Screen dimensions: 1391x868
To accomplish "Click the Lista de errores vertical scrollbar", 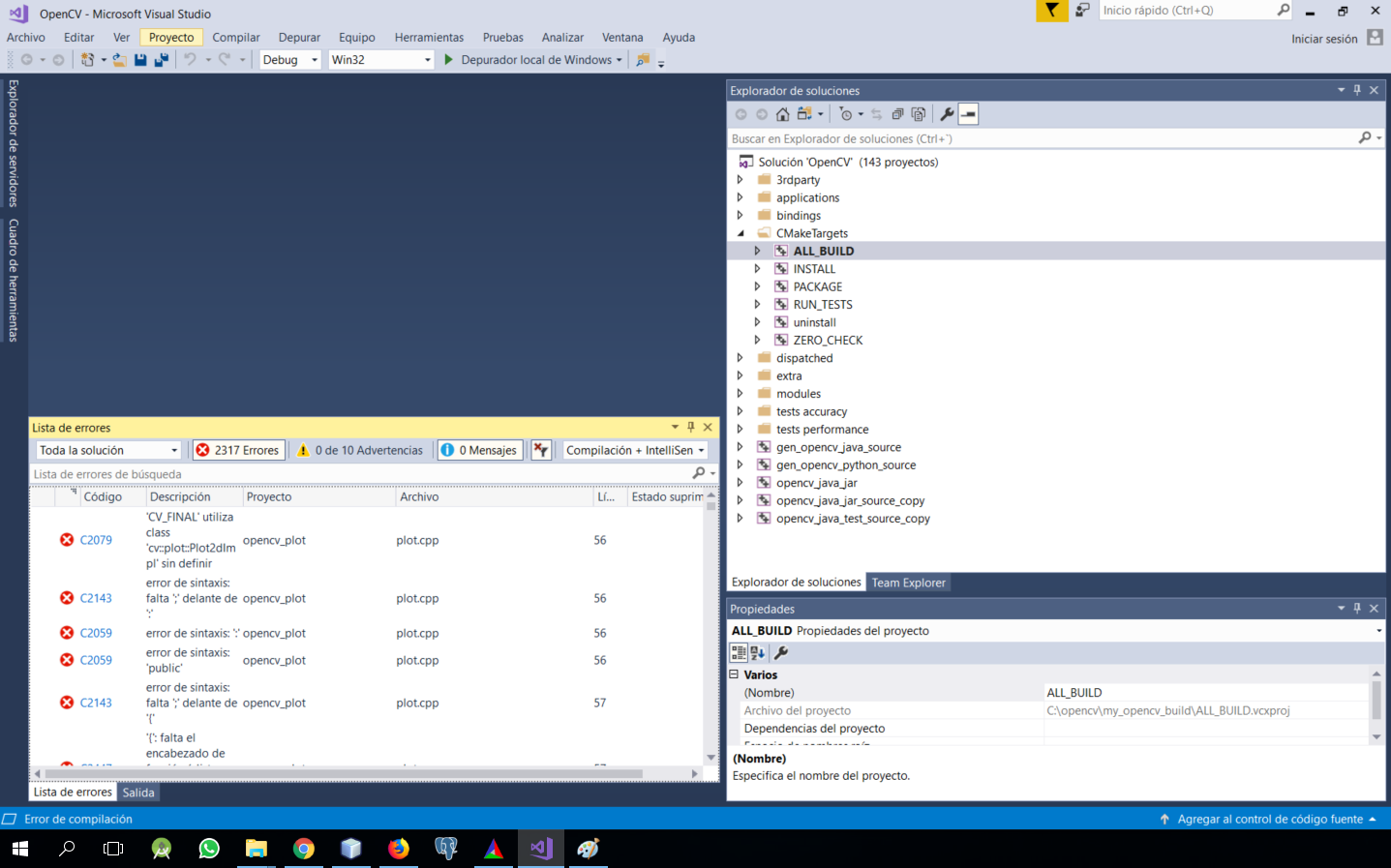I will click(711, 627).
